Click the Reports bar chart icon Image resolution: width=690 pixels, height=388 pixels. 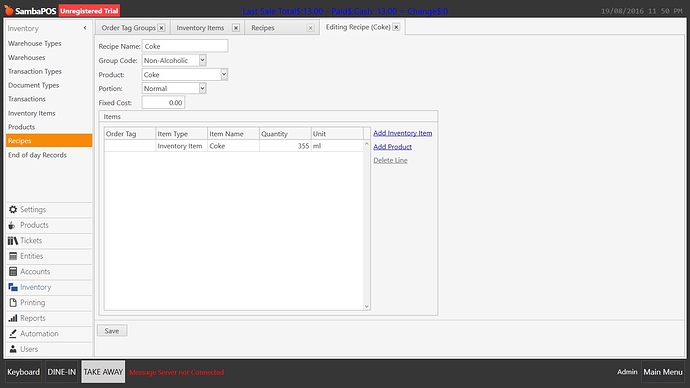(13, 318)
